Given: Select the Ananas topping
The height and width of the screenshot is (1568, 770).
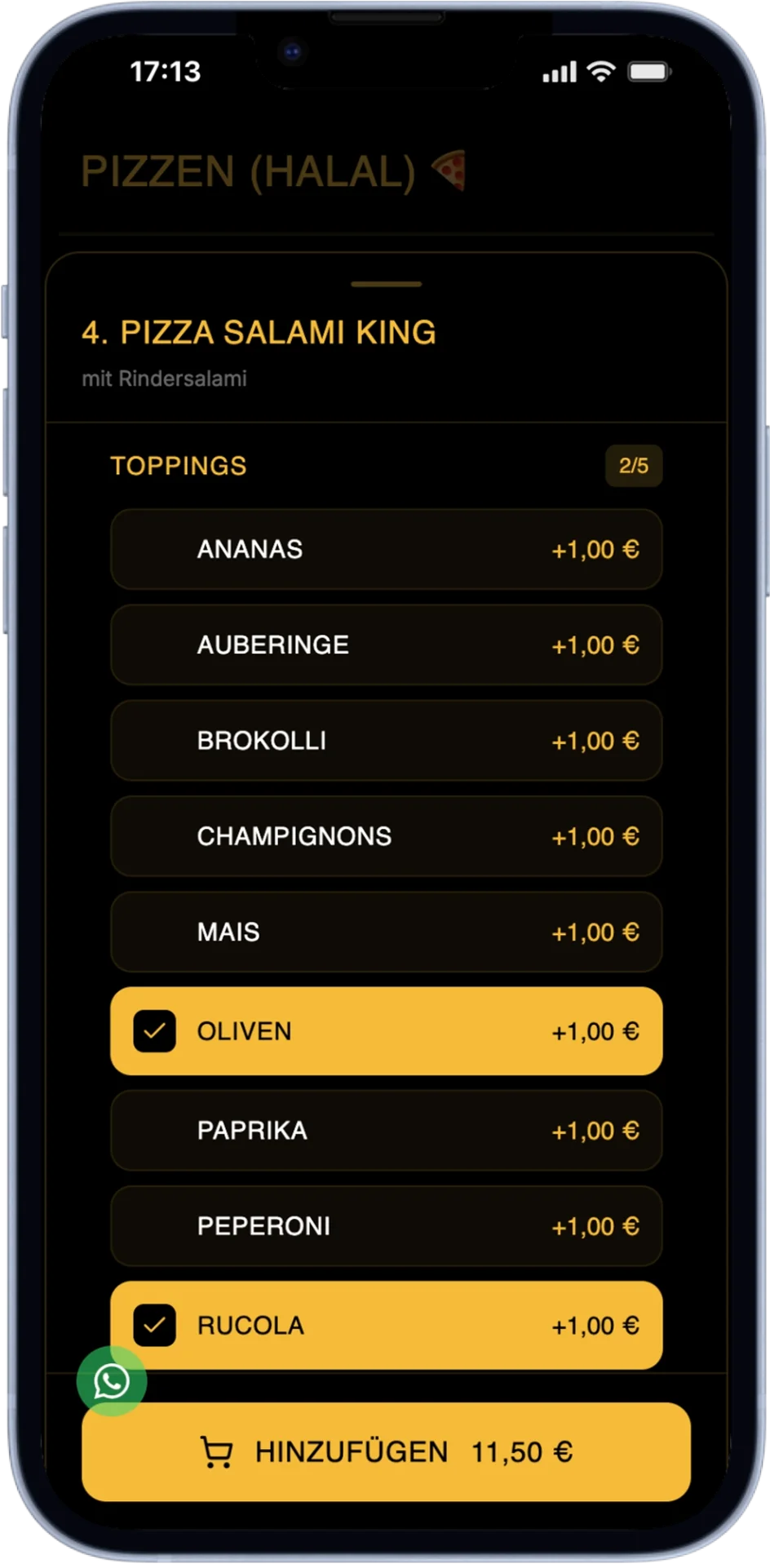Looking at the screenshot, I should pos(386,549).
